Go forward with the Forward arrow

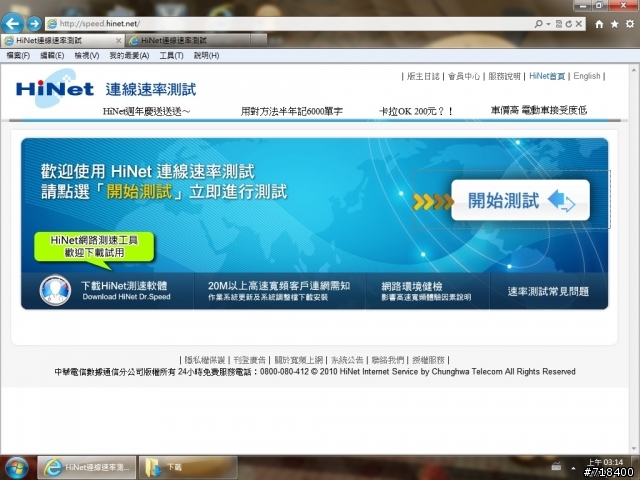tap(34, 24)
